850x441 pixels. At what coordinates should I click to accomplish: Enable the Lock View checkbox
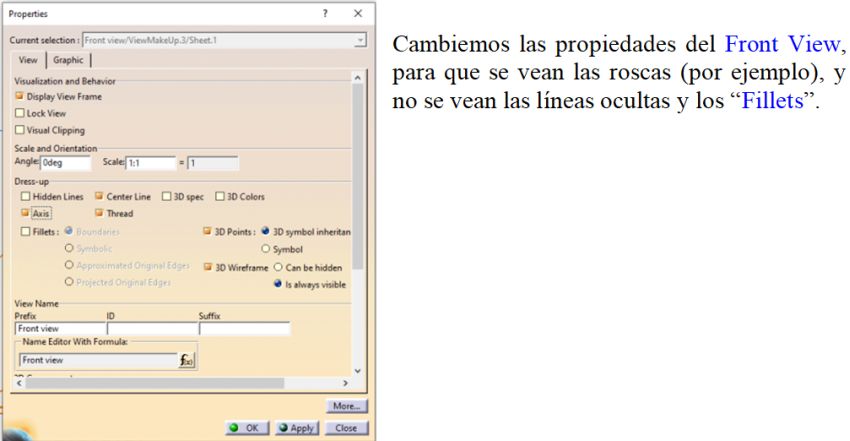coord(20,114)
